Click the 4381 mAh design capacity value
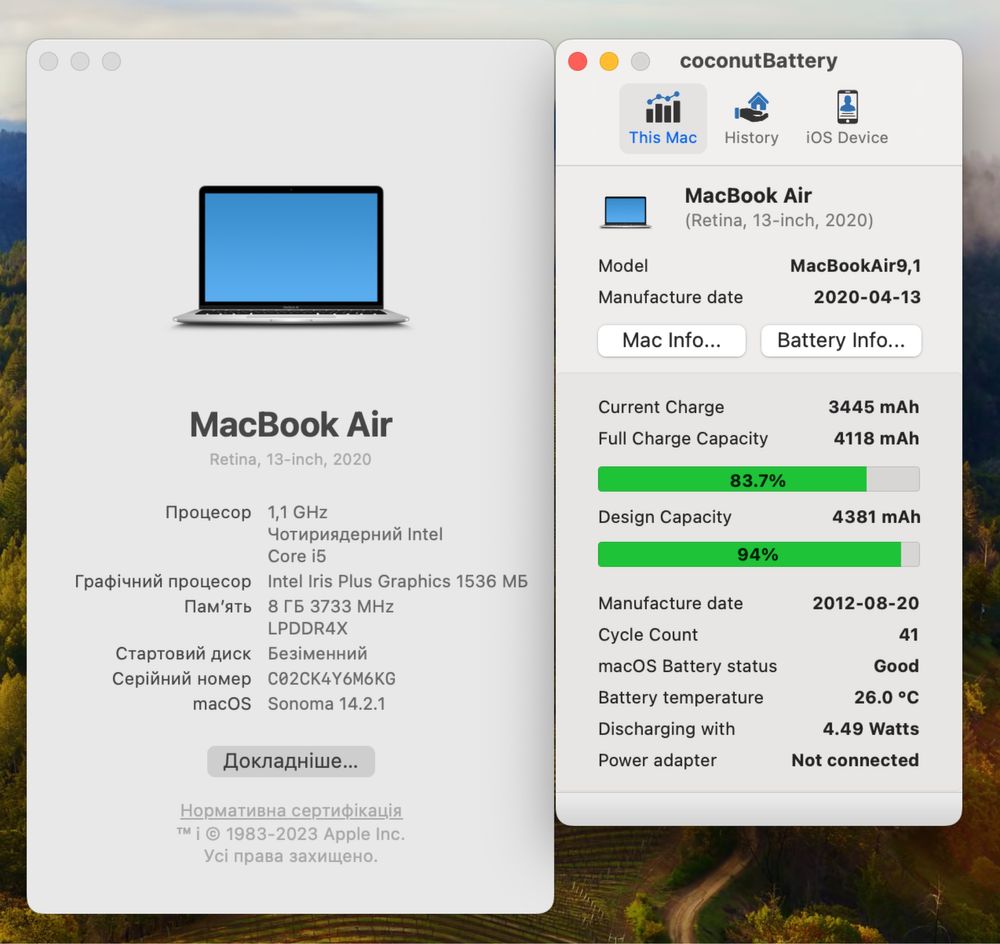The image size is (1000, 944). pos(876,517)
